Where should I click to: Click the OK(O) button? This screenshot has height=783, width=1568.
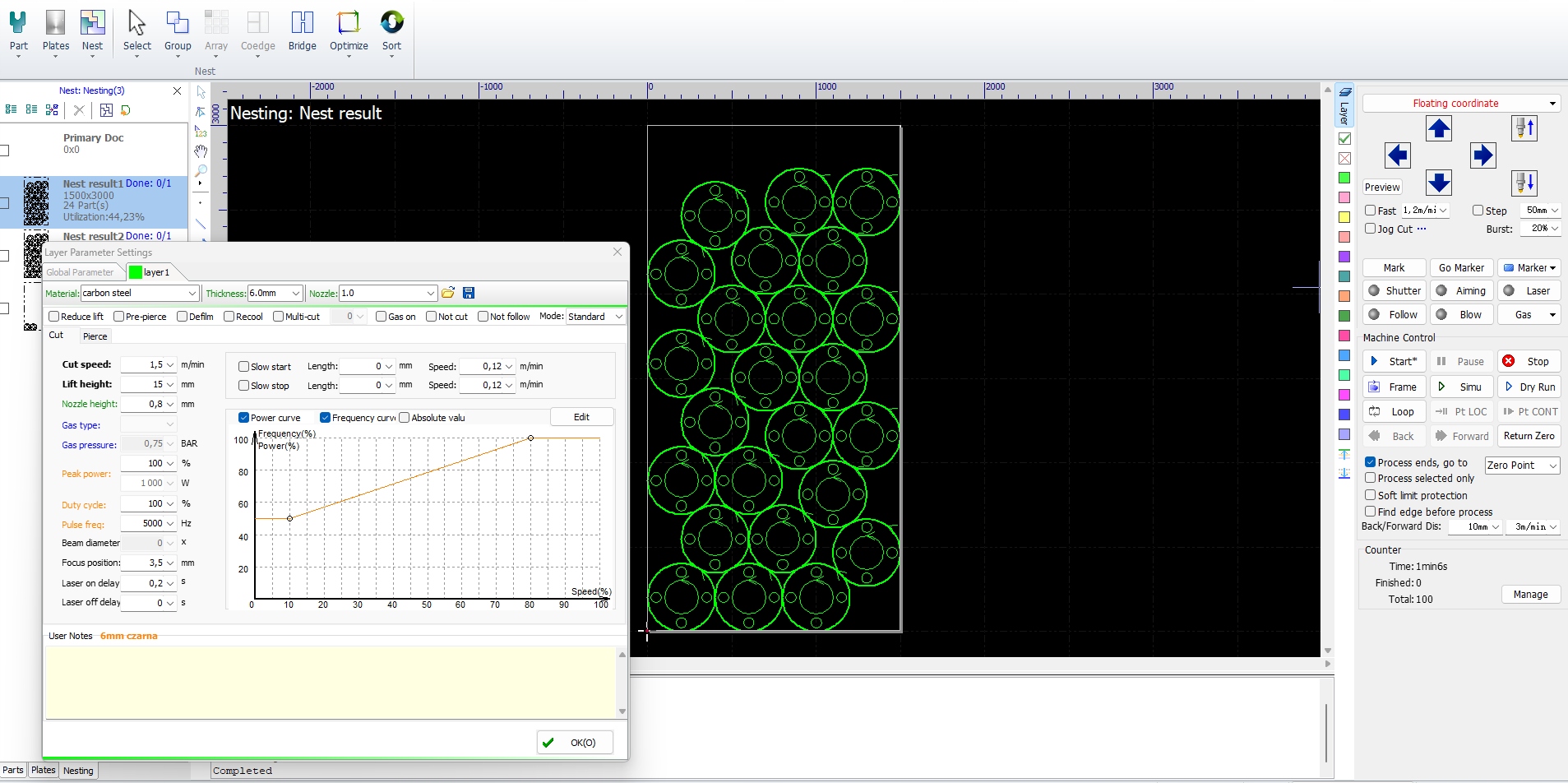click(575, 743)
